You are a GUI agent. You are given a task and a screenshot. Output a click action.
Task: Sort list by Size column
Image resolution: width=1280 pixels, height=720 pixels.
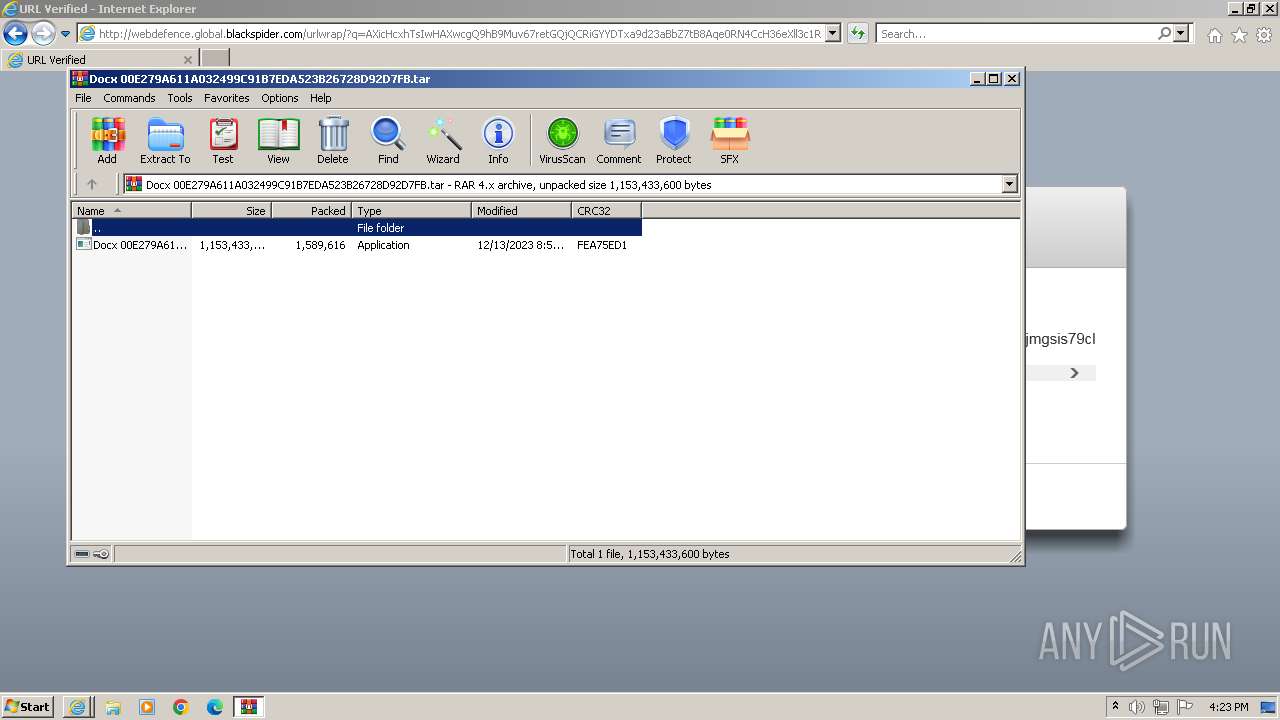(231, 210)
